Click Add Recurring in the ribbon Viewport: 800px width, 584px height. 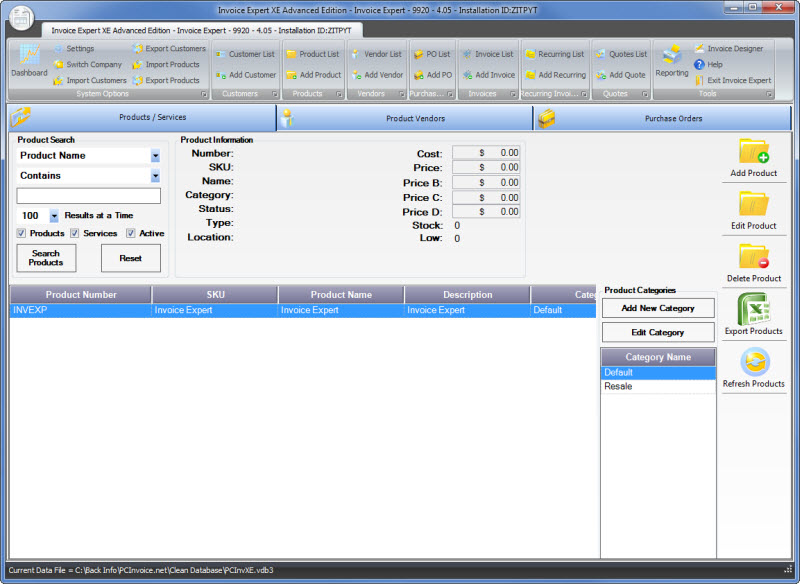(x=556, y=75)
